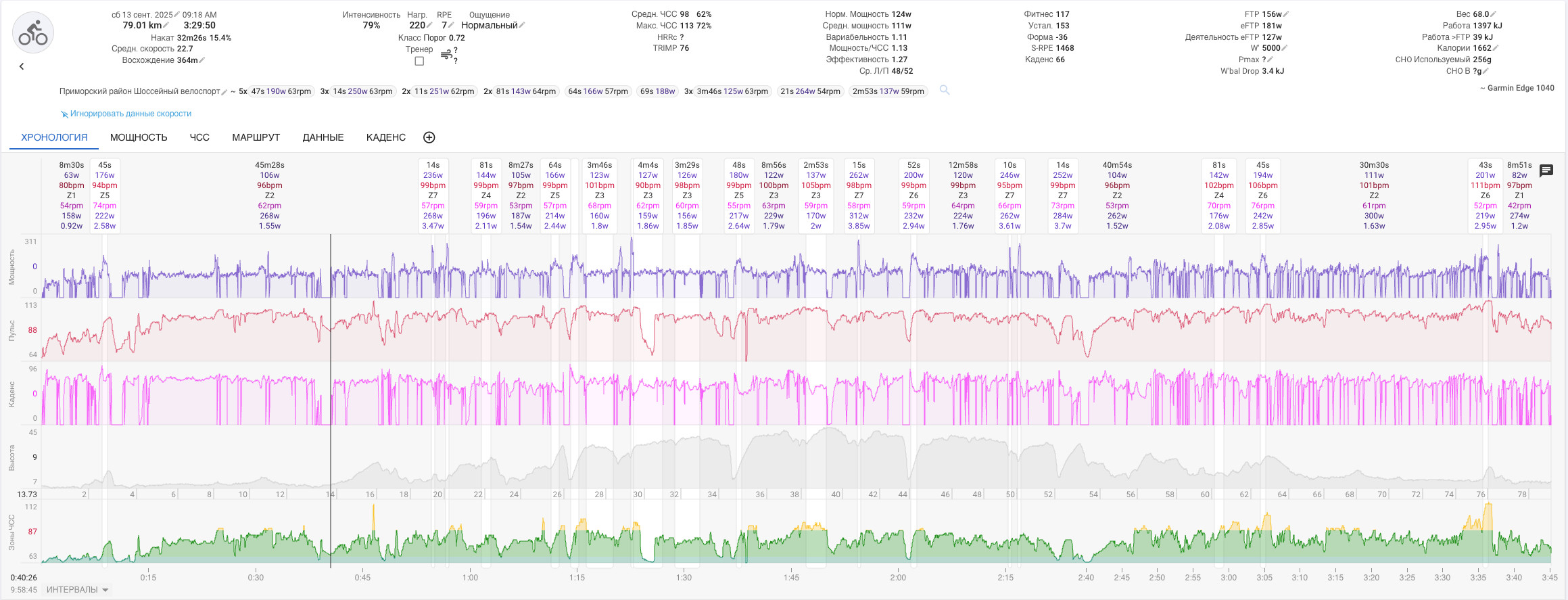
Task: Select the 3m46s 123w interval column
Action: tap(600, 195)
